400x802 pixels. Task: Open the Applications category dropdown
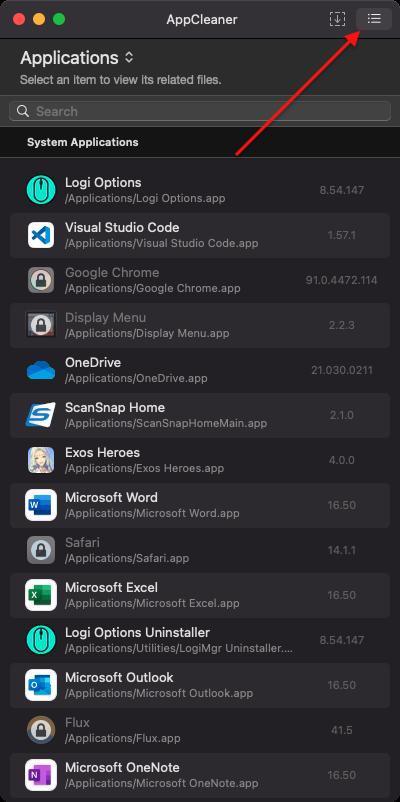click(x=77, y=58)
